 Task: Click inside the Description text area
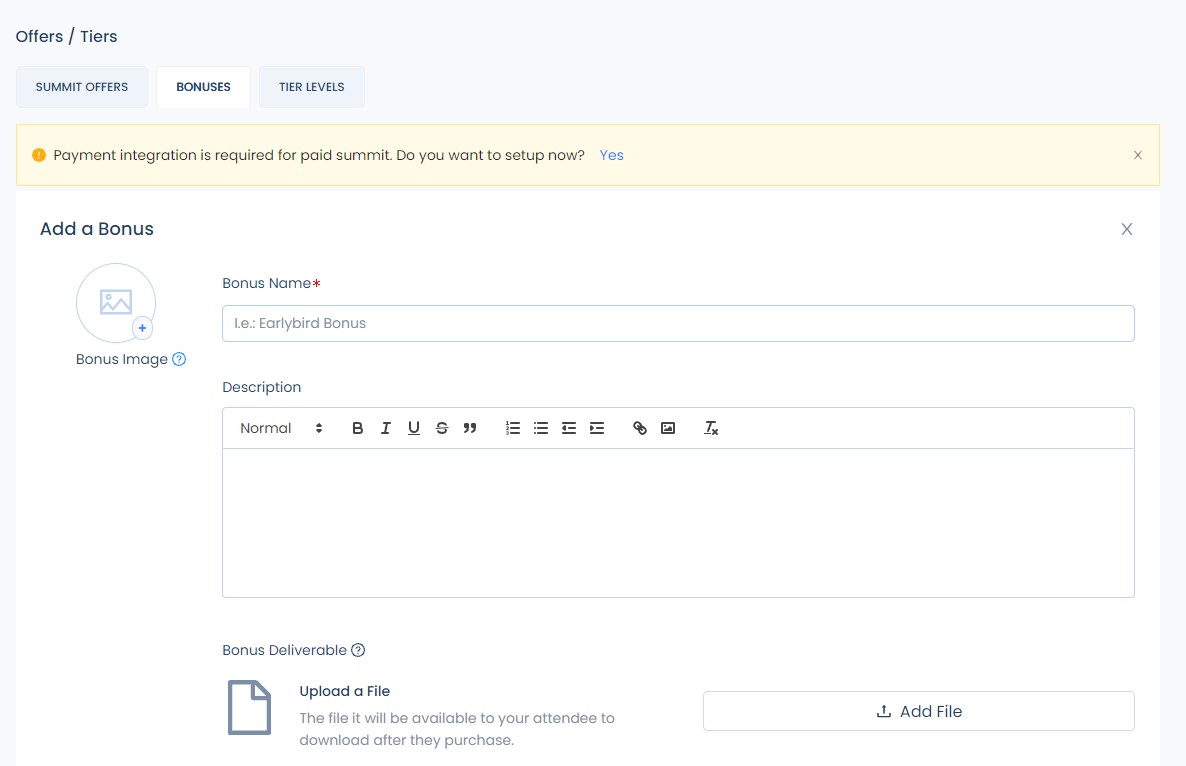[678, 523]
